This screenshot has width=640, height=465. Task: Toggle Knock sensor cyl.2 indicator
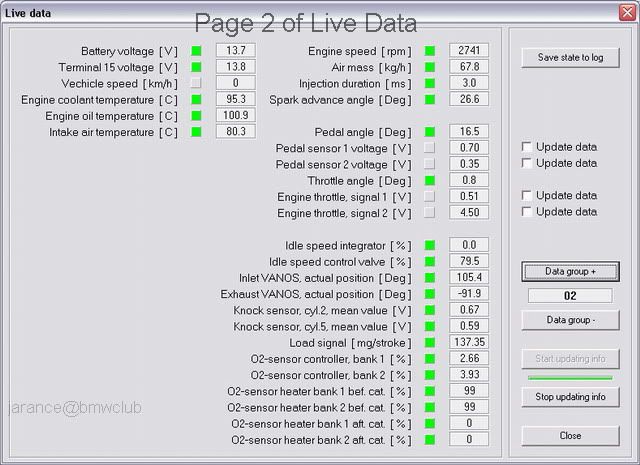pyautogui.click(x=430, y=310)
